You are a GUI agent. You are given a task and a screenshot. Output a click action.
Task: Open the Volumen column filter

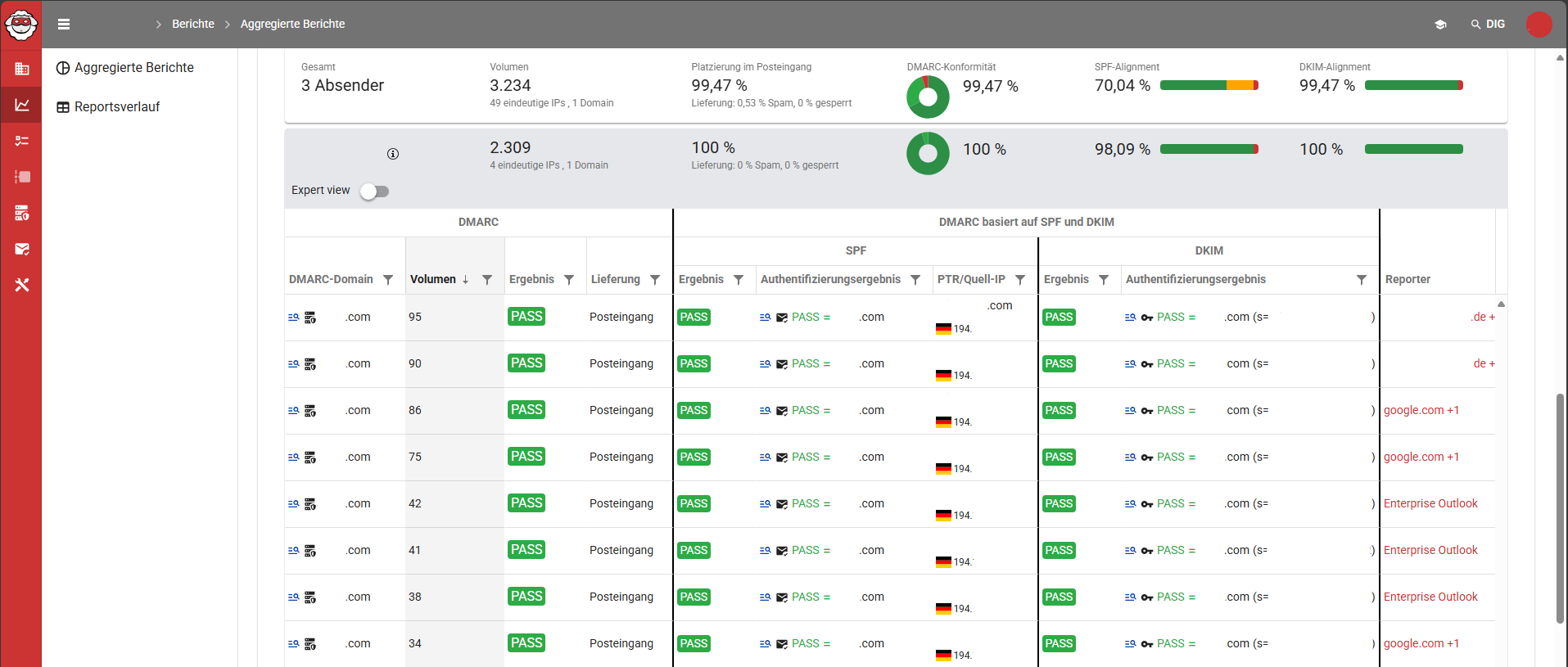coord(487,280)
